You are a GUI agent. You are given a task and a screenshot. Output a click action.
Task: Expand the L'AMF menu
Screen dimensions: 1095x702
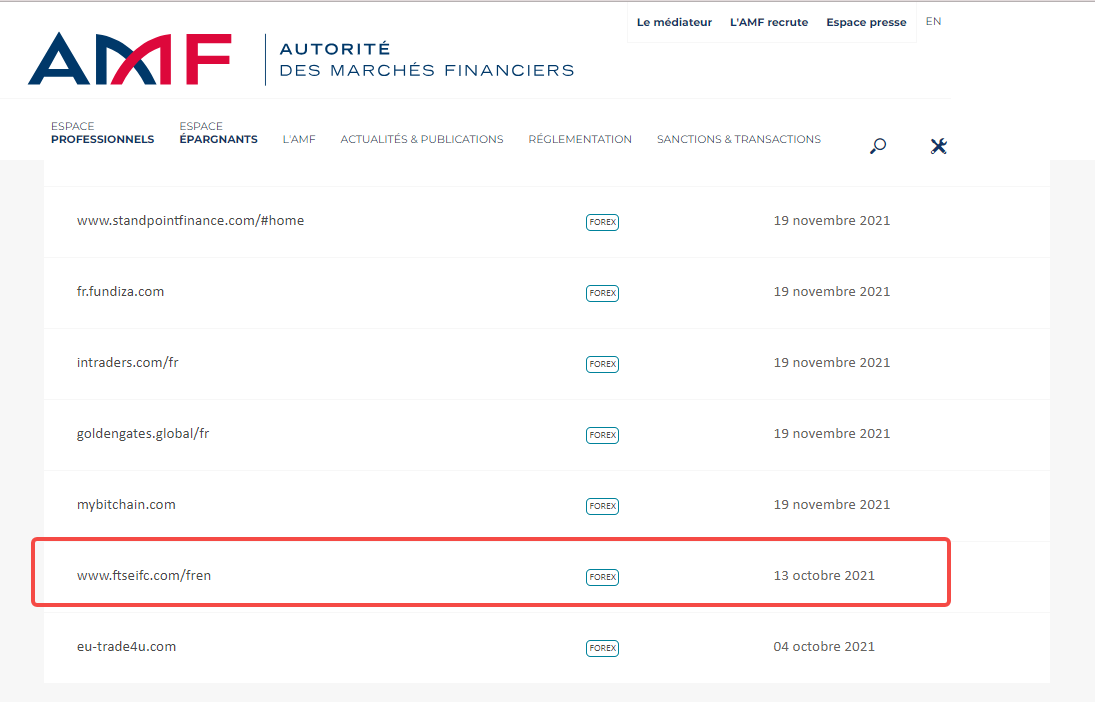click(299, 139)
